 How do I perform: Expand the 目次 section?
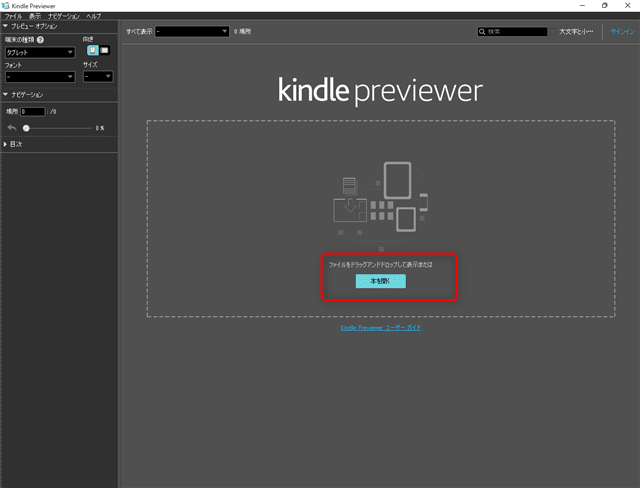click(5, 144)
